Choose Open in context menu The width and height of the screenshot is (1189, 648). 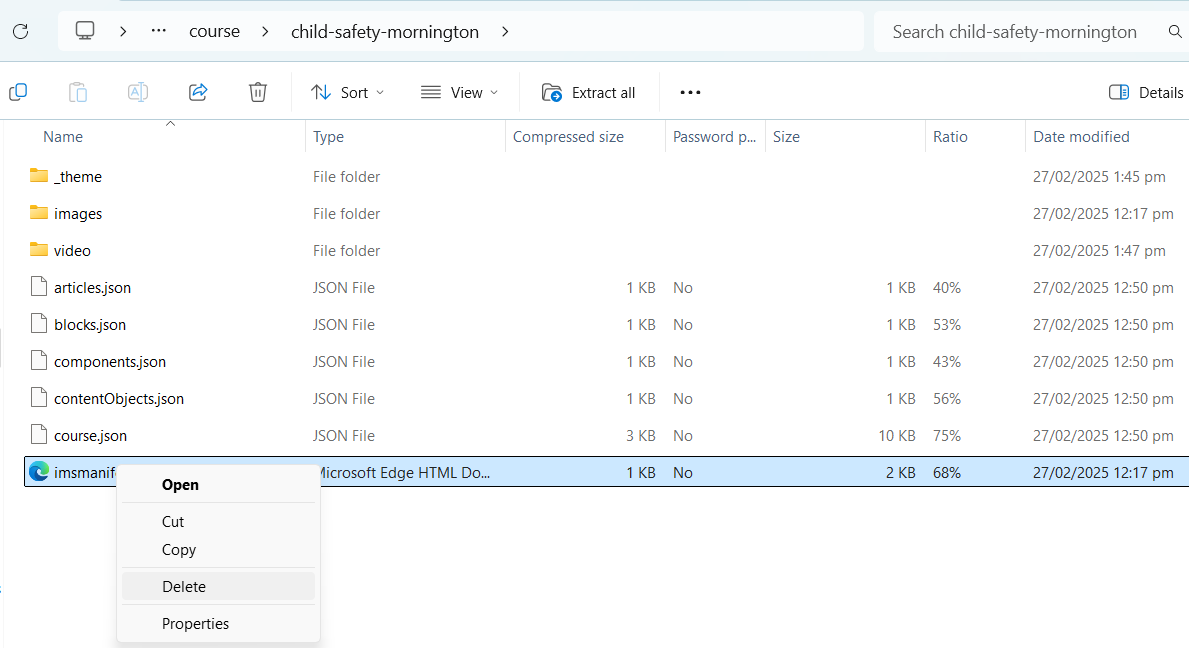[180, 485]
